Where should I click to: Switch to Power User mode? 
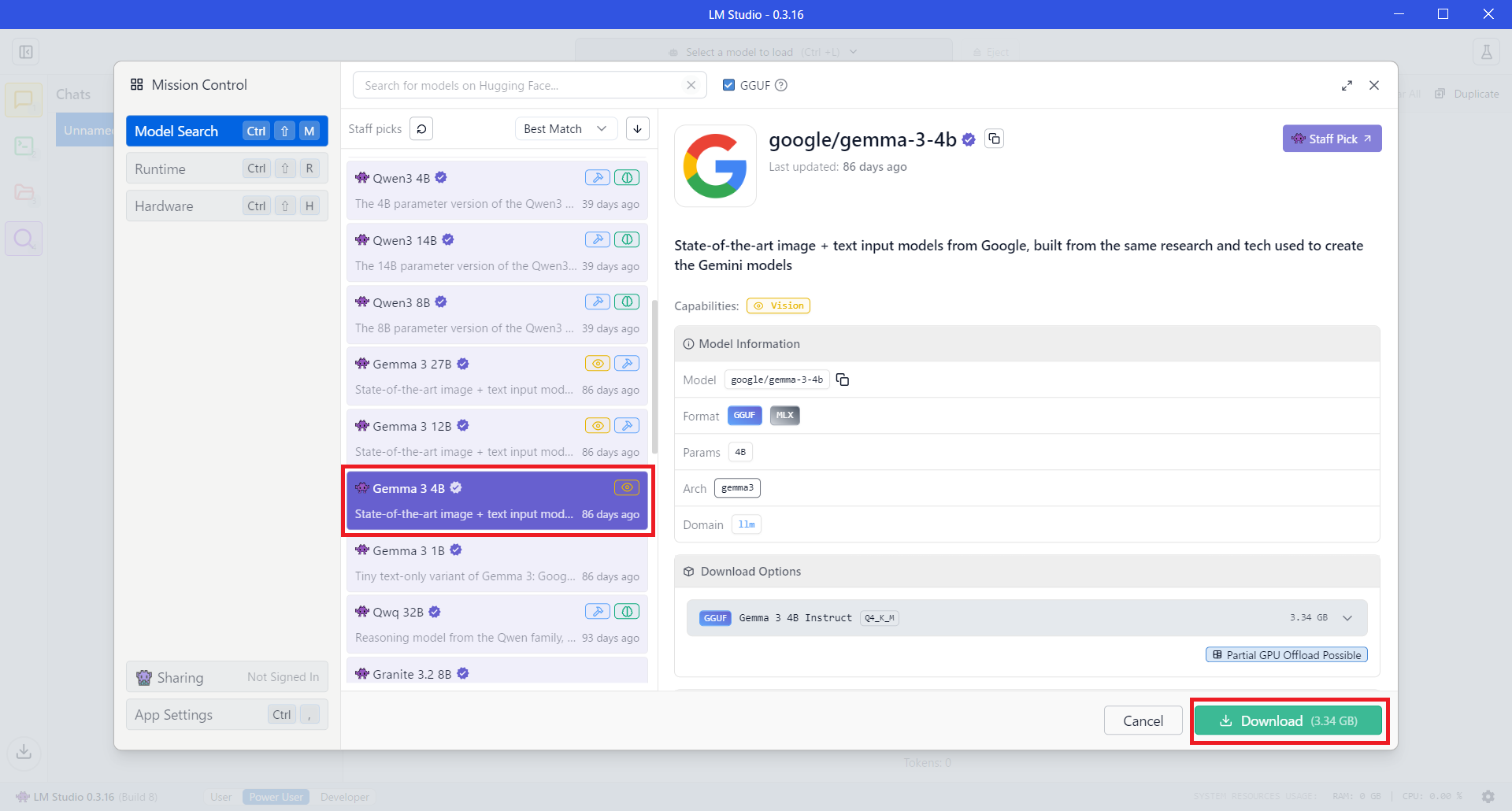pos(276,797)
